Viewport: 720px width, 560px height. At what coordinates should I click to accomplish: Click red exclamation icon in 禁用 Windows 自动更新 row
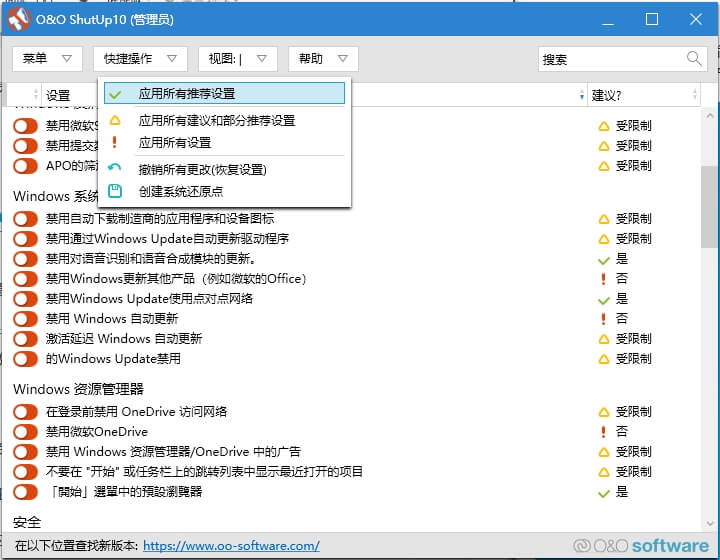click(603, 319)
